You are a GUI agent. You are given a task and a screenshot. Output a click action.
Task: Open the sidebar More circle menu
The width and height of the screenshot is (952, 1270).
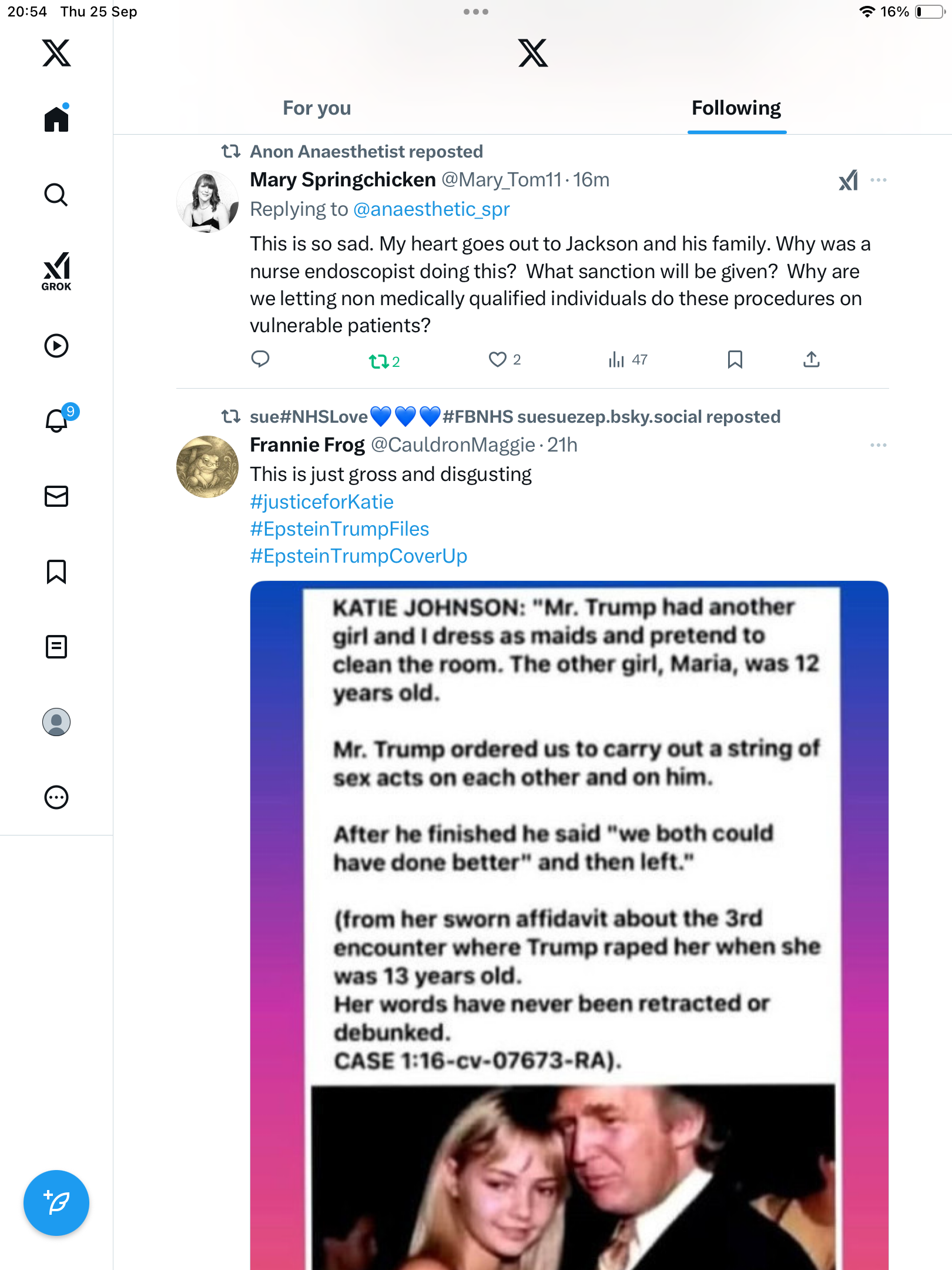[x=56, y=797]
